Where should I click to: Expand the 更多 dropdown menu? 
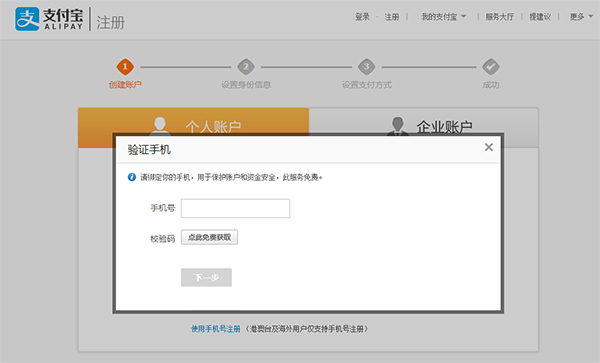click(x=581, y=17)
